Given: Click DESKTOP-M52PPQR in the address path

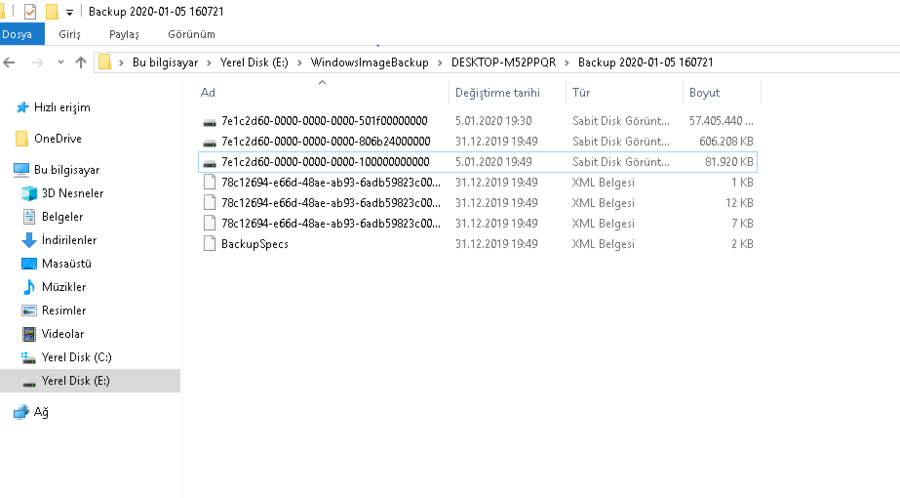Looking at the screenshot, I should 503,63.
